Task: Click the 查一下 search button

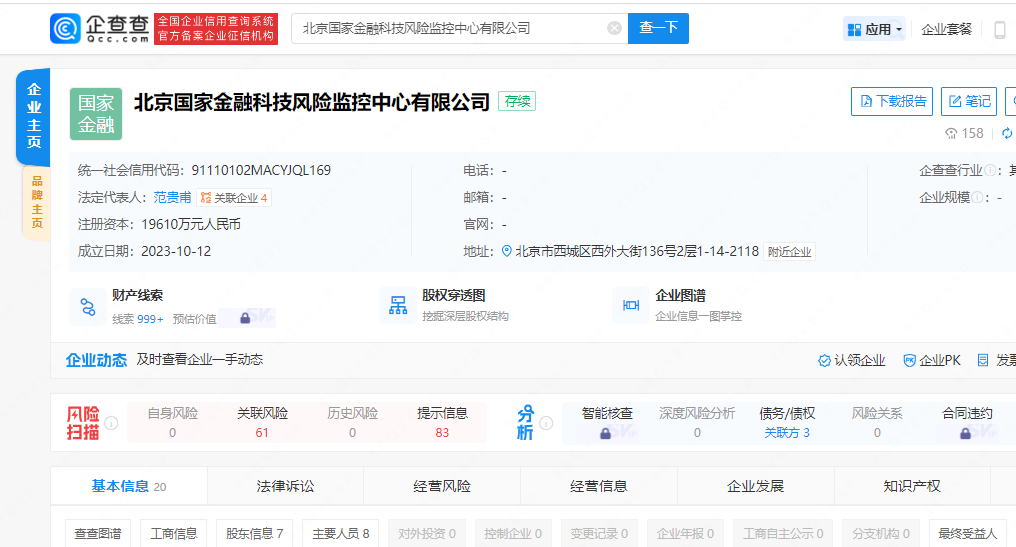Action: tap(658, 29)
